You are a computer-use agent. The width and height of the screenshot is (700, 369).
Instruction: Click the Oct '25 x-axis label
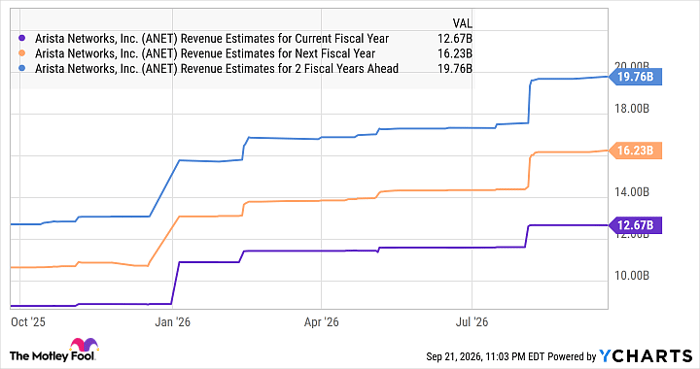(x=28, y=322)
